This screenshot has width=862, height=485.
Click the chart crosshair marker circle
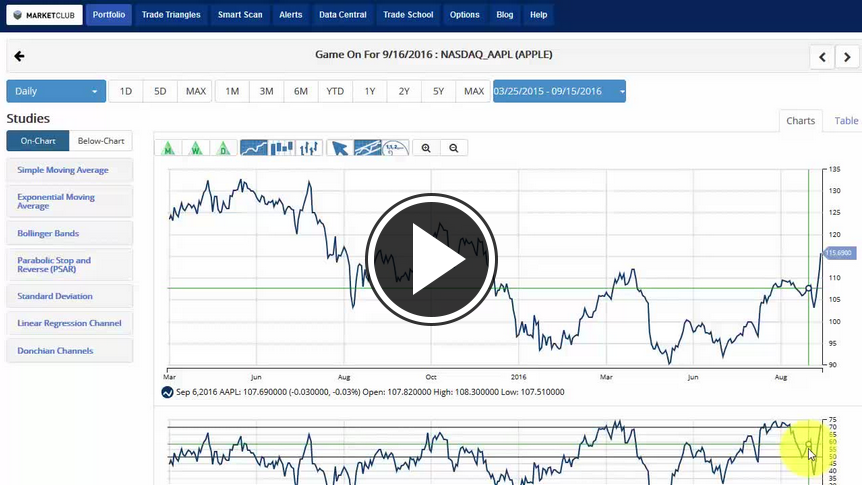[808, 288]
